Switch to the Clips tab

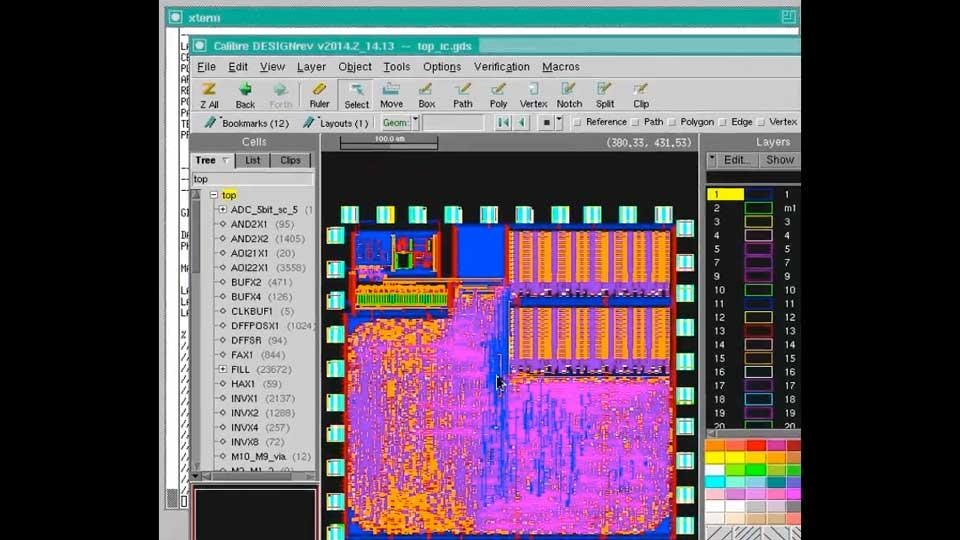[290, 160]
